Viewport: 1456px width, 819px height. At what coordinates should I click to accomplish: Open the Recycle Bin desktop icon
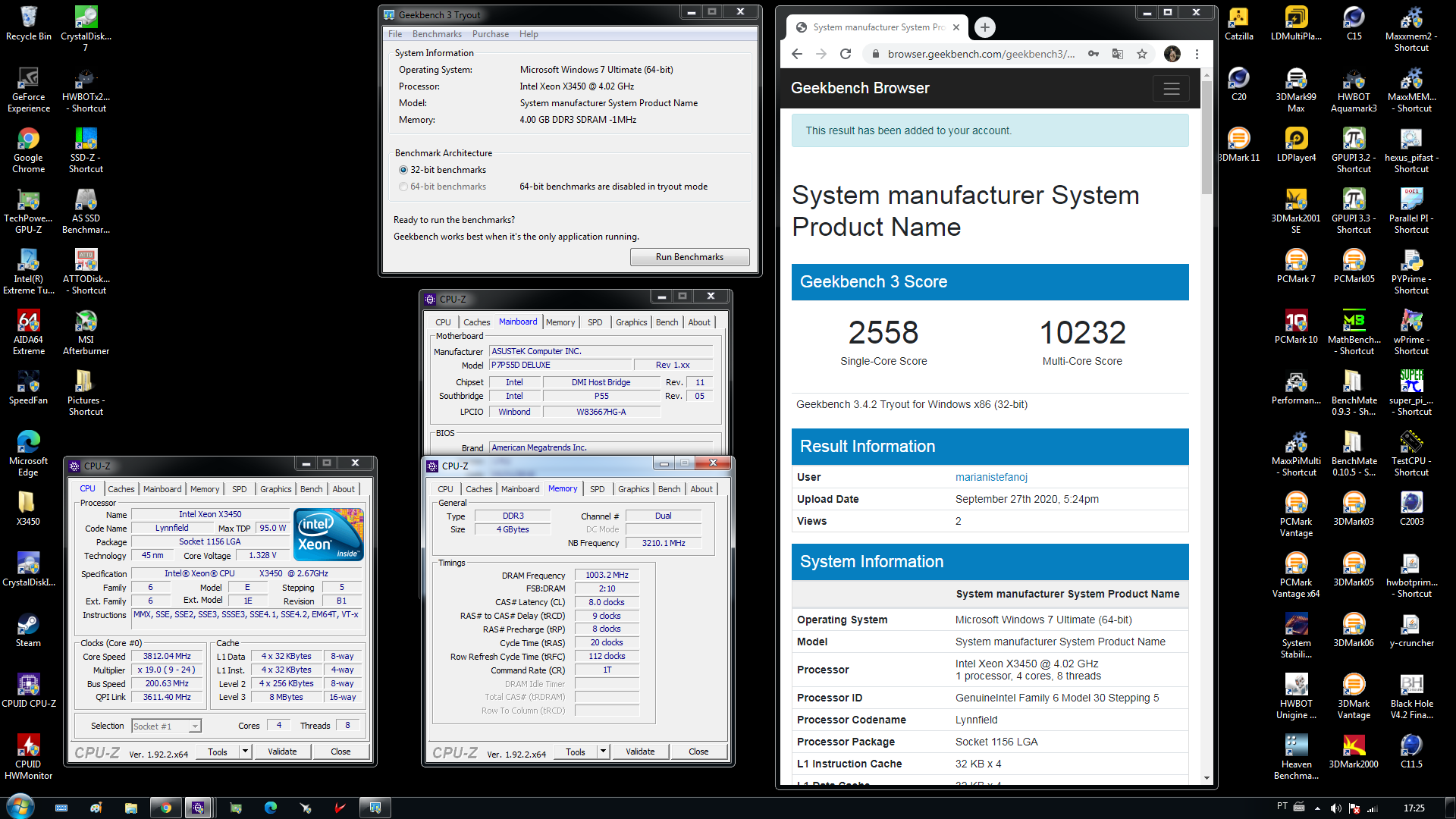click(x=28, y=23)
